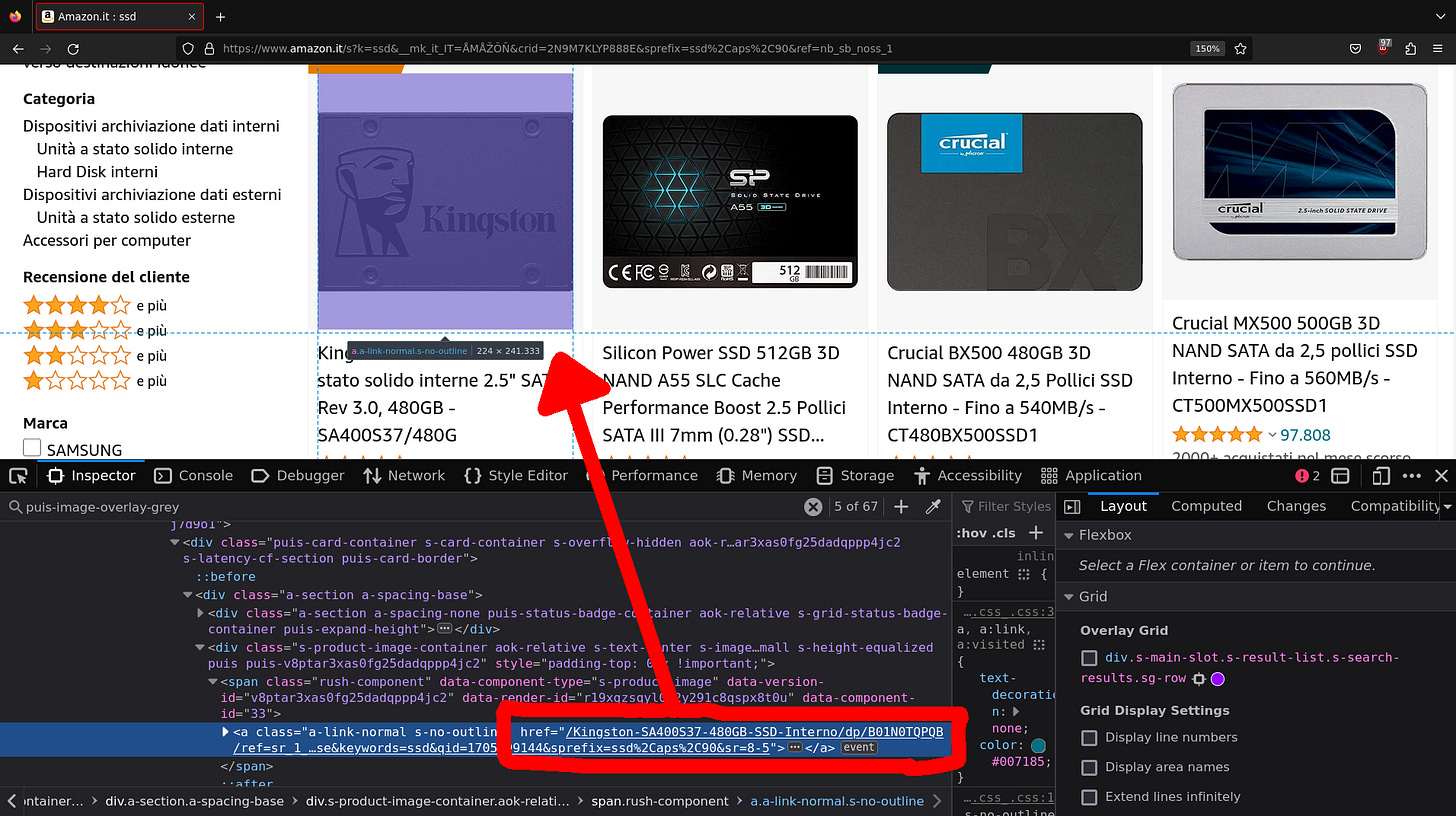This screenshot has width=1456, height=816.
Task: Enable the div.s-main-slot grid overlay checkbox
Action: tap(1089, 657)
